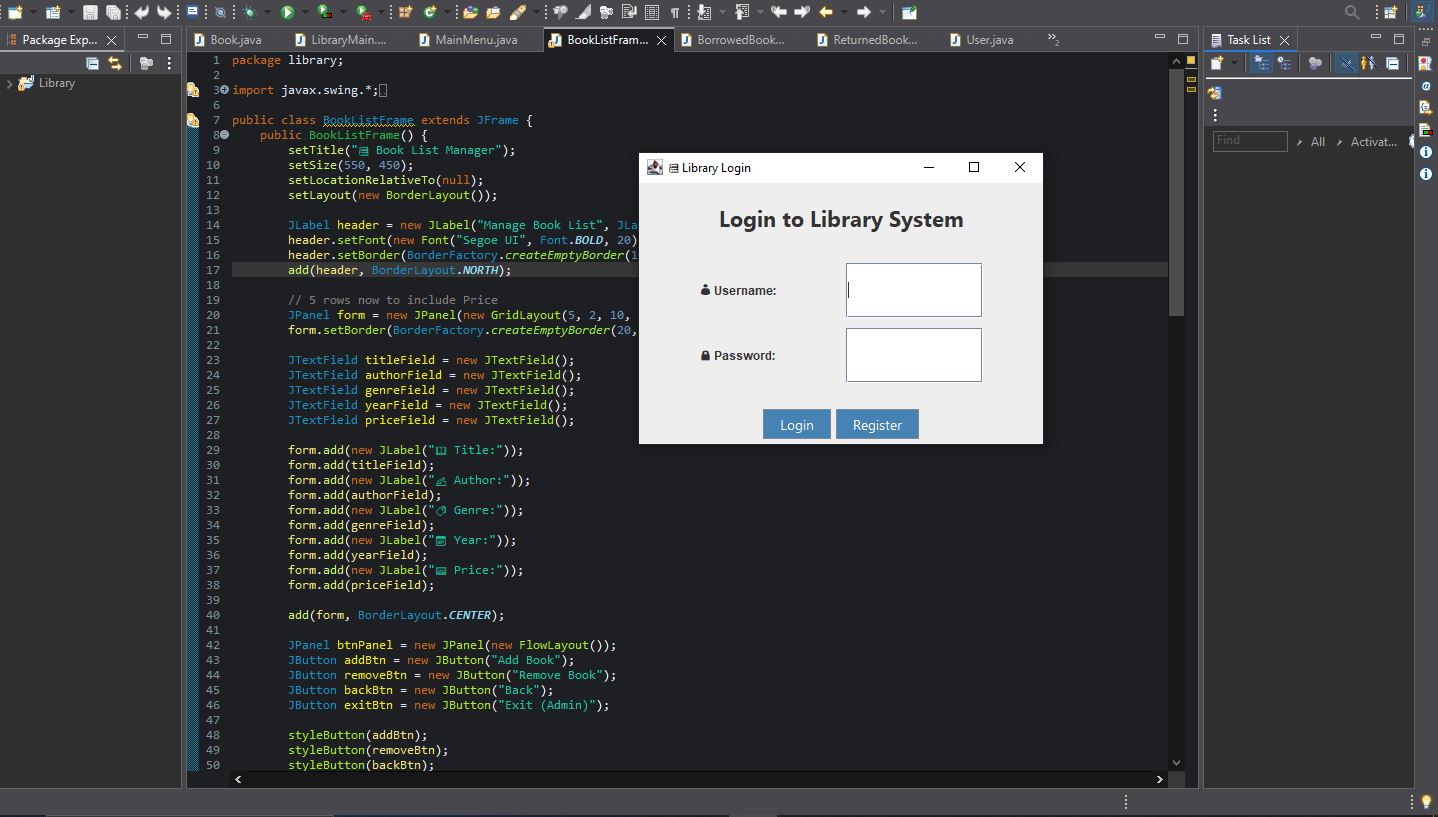The image size is (1438, 817).
Task: Click New Task icon in Task List
Action: tap(1216, 62)
